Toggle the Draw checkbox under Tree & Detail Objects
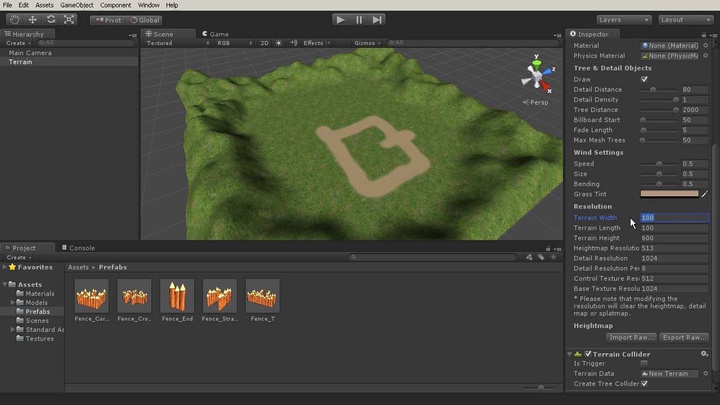This screenshot has height=405, width=720. tap(644, 79)
